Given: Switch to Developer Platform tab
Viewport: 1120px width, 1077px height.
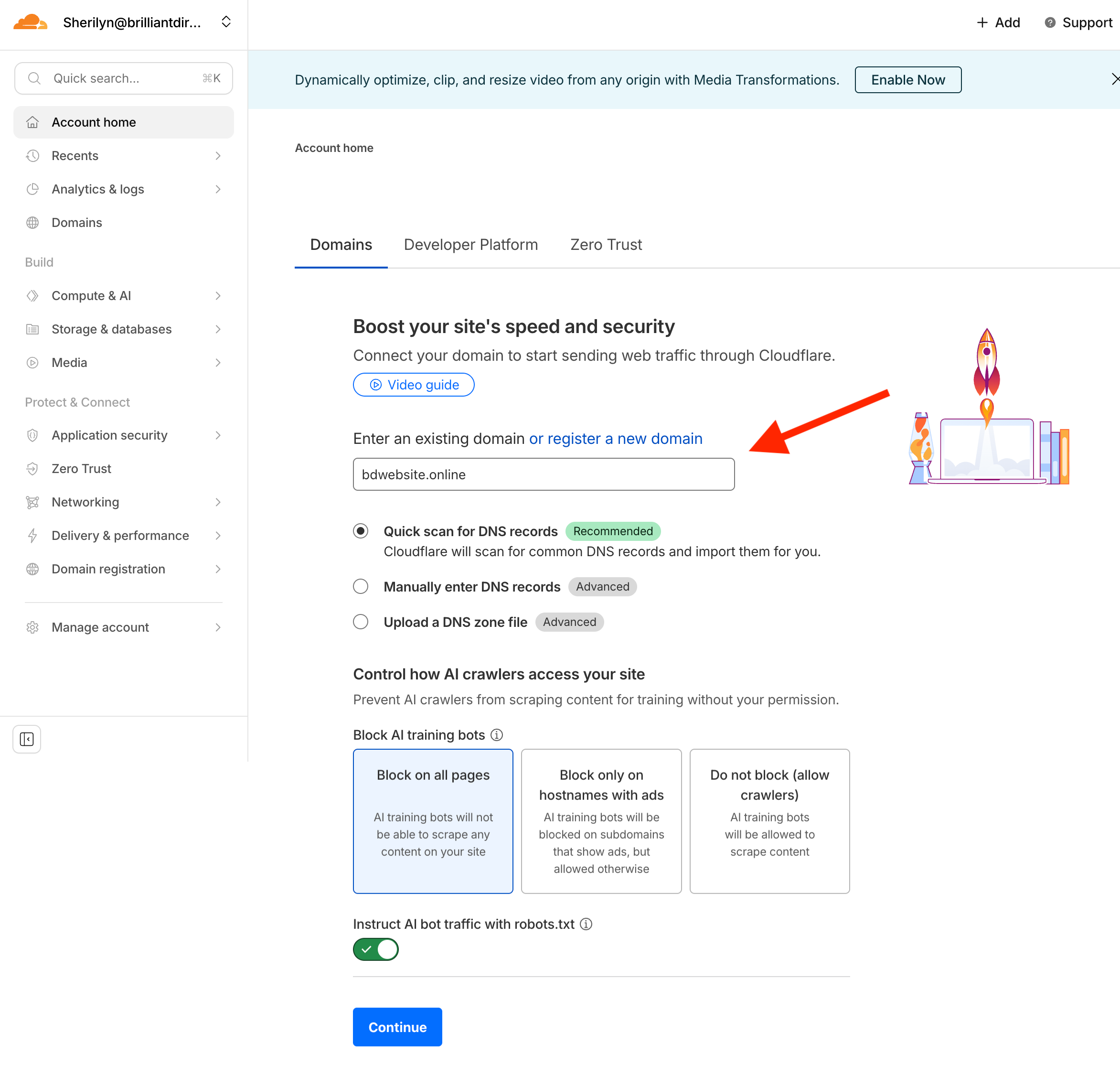Looking at the screenshot, I should (470, 245).
